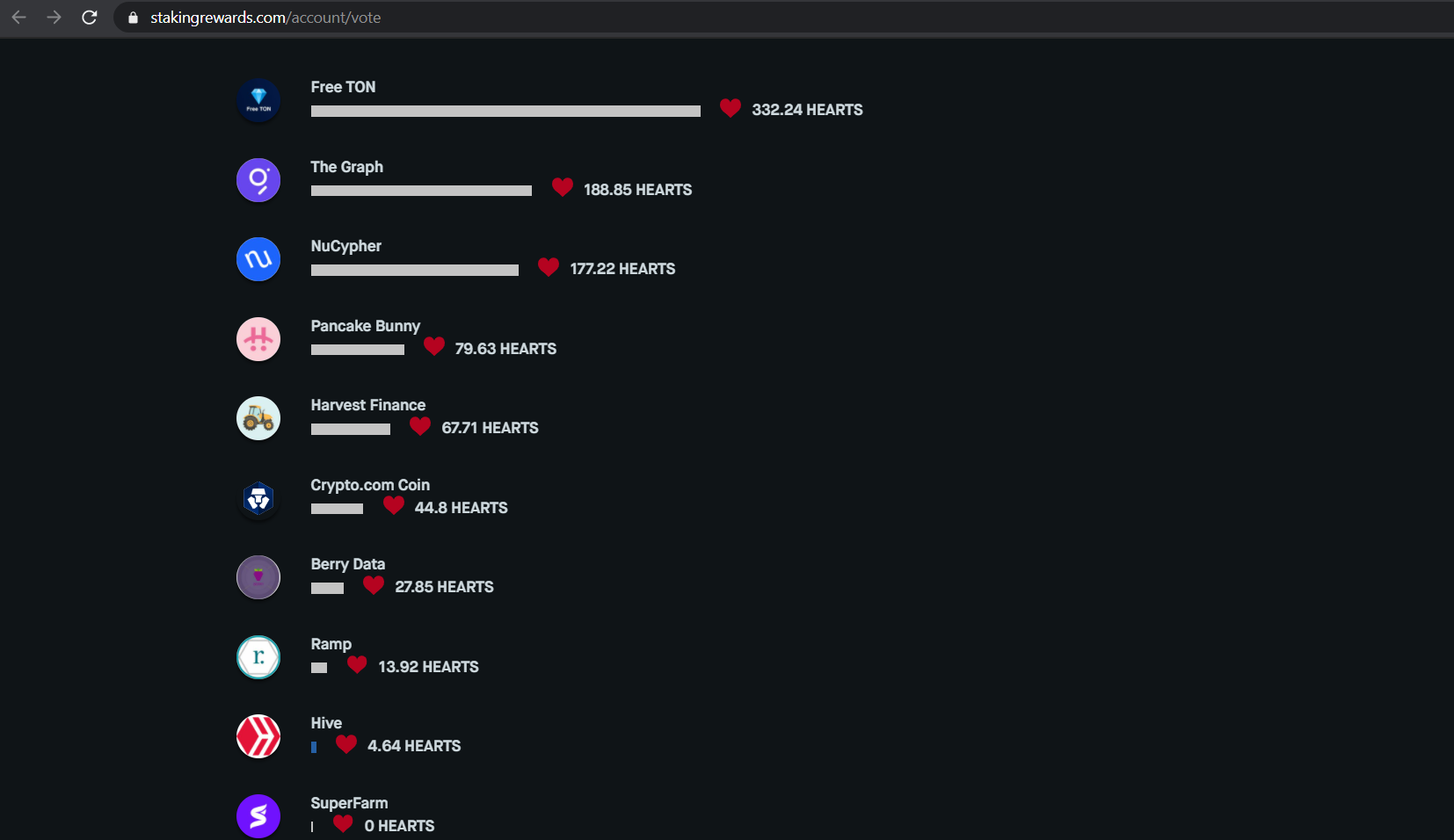Open the Berry Data name link
Screen dimensions: 1454x840
pyautogui.click(x=347, y=564)
